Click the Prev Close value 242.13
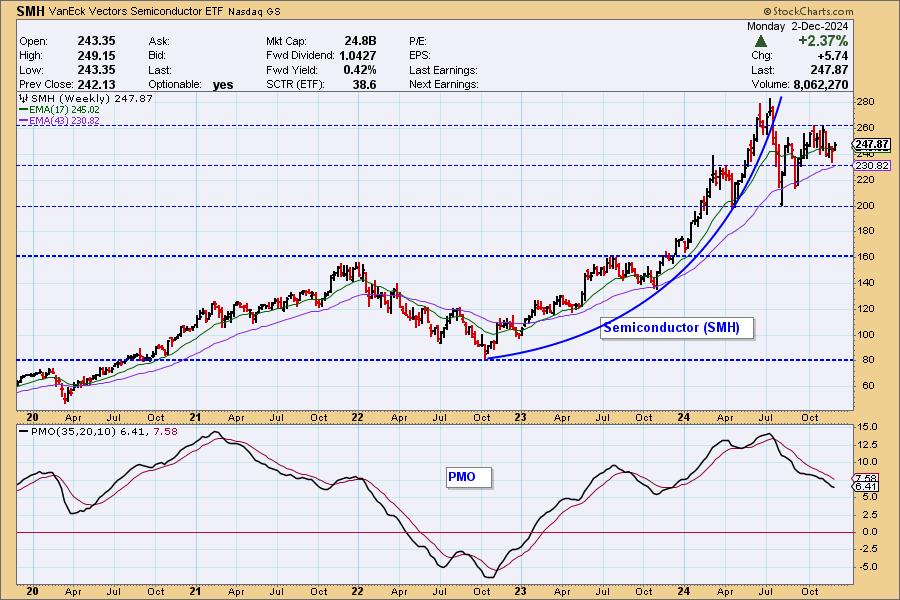The height and width of the screenshot is (600, 900). pyautogui.click(x=96, y=84)
